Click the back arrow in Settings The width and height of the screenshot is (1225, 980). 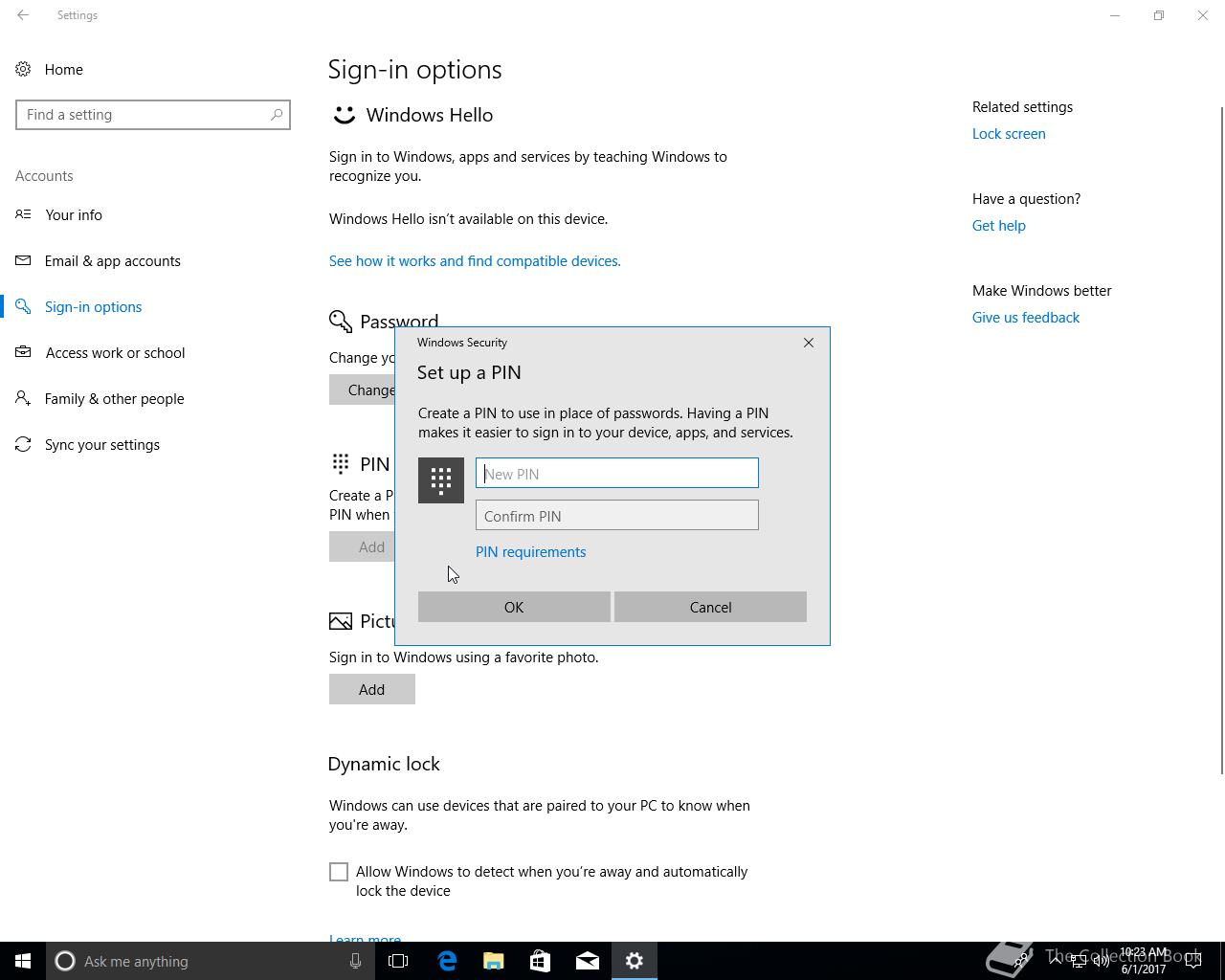tap(23, 15)
